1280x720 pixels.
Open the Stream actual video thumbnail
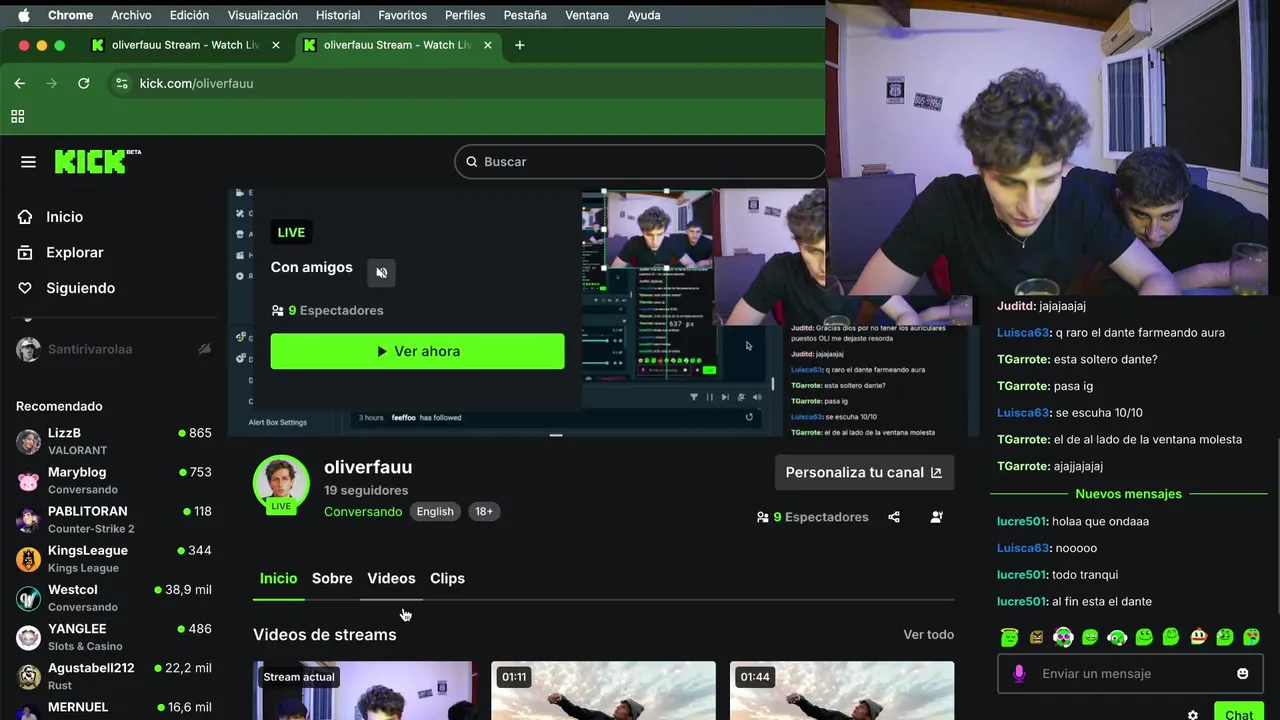tap(364, 691)
